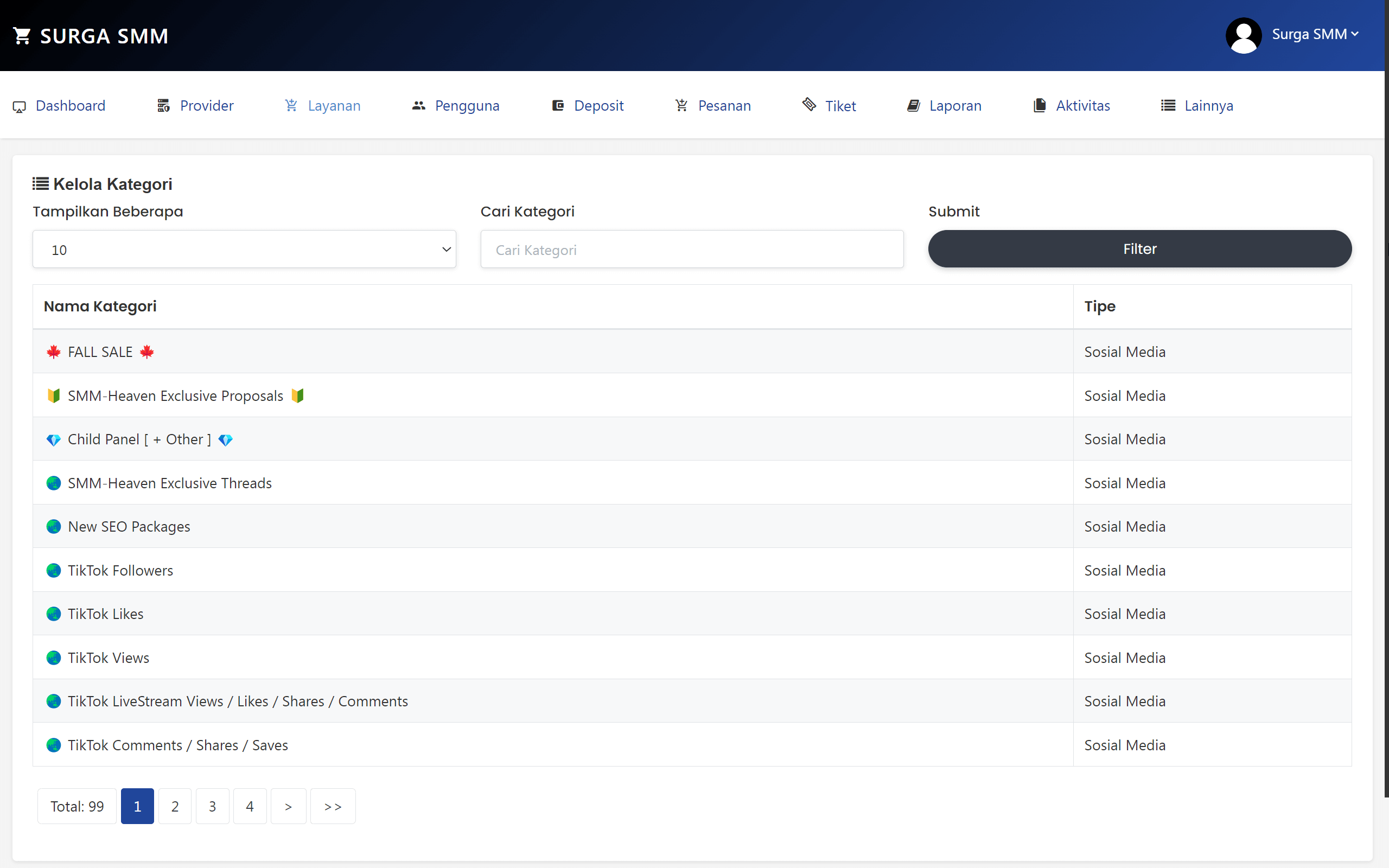Open the Tampilkan Beberapa page-size dropdown

tap(244, 249)
